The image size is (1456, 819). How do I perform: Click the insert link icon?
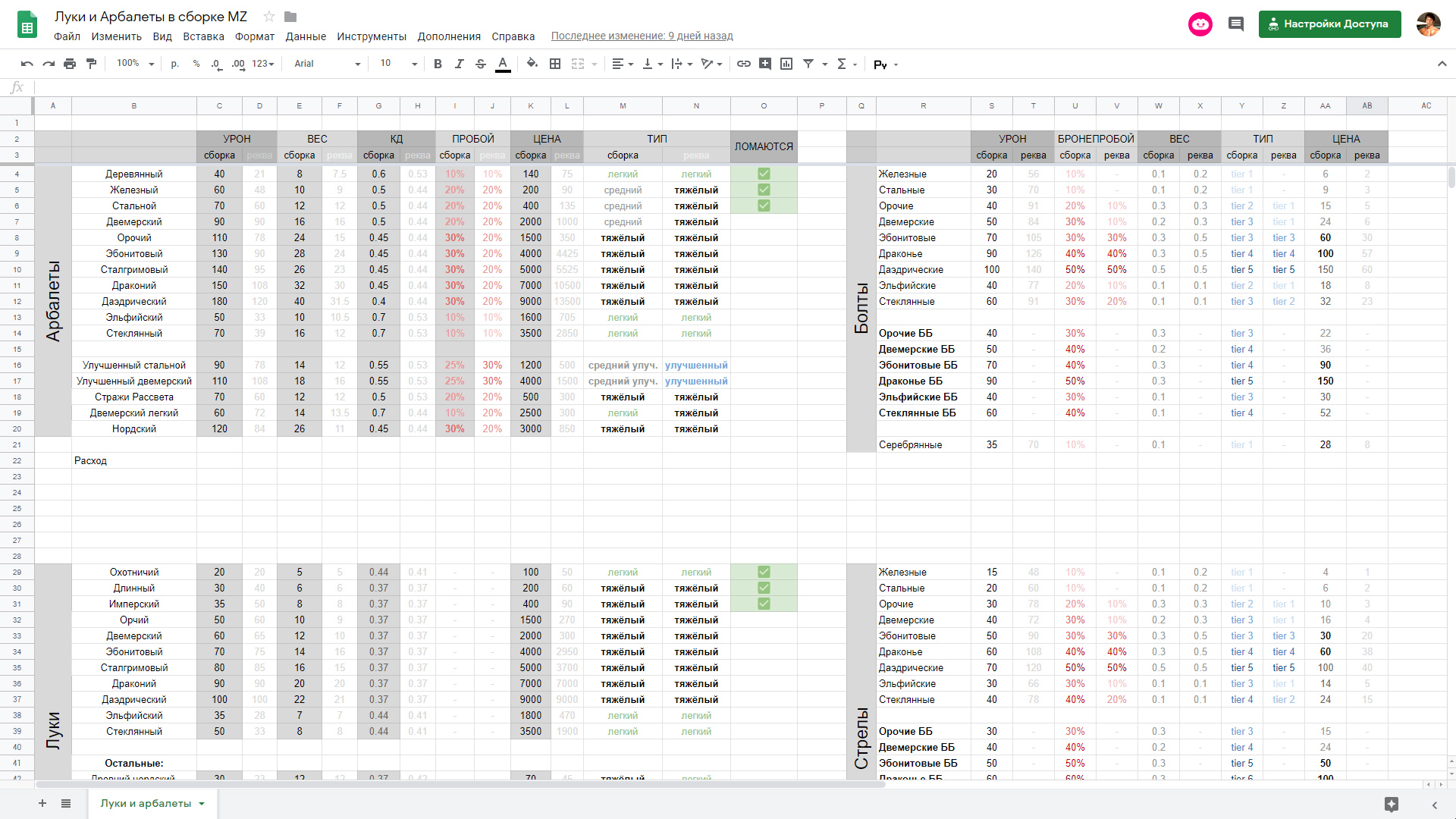tap(744, 64)
